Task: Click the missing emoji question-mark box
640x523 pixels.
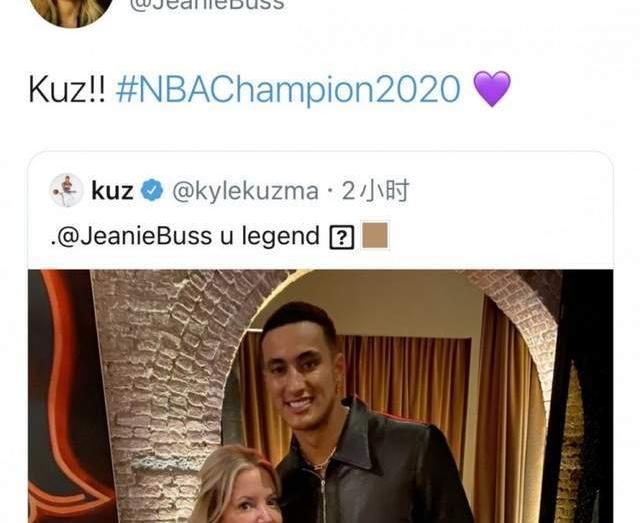Action: [x=342, y=238]
